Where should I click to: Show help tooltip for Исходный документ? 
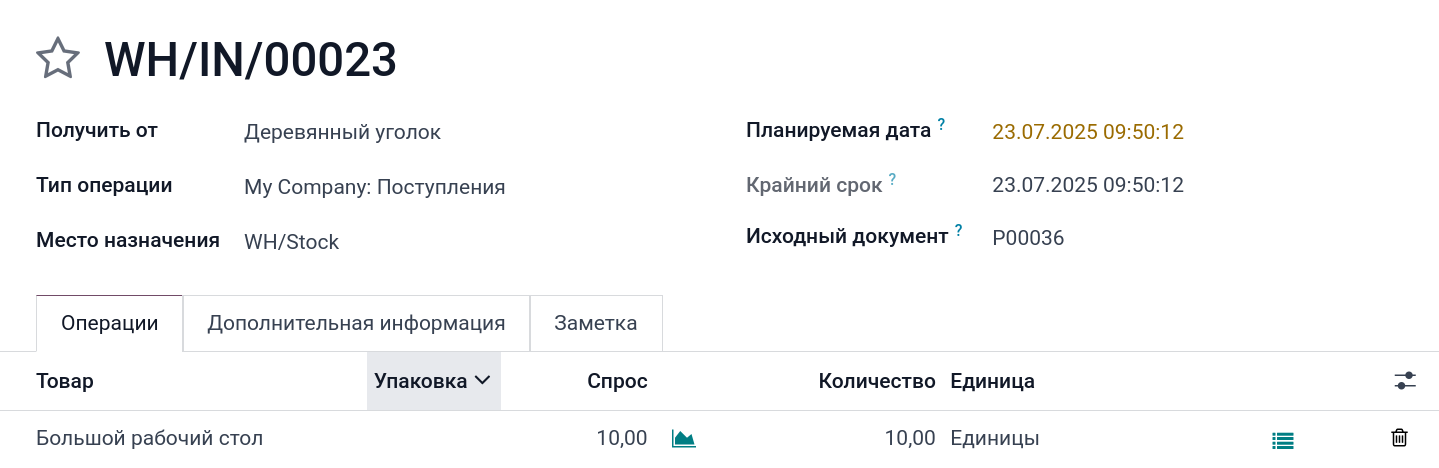pyautogui.click(x=958, y=231)
